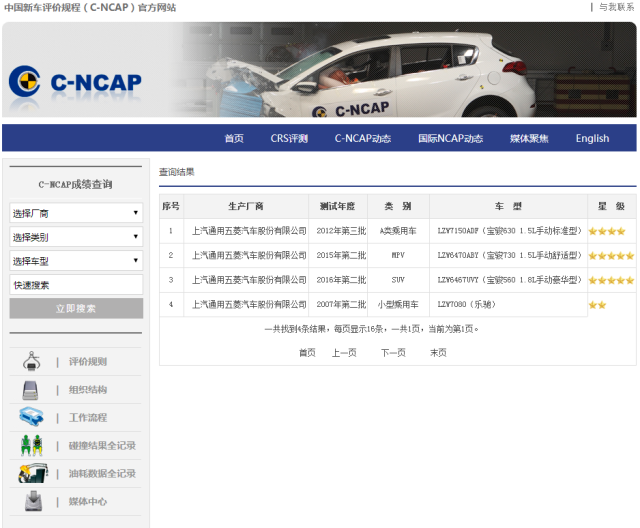Screen dimensions: 640x528
Task: Click the 与我联系 link at top right
Action: click(x=616, y=7)
